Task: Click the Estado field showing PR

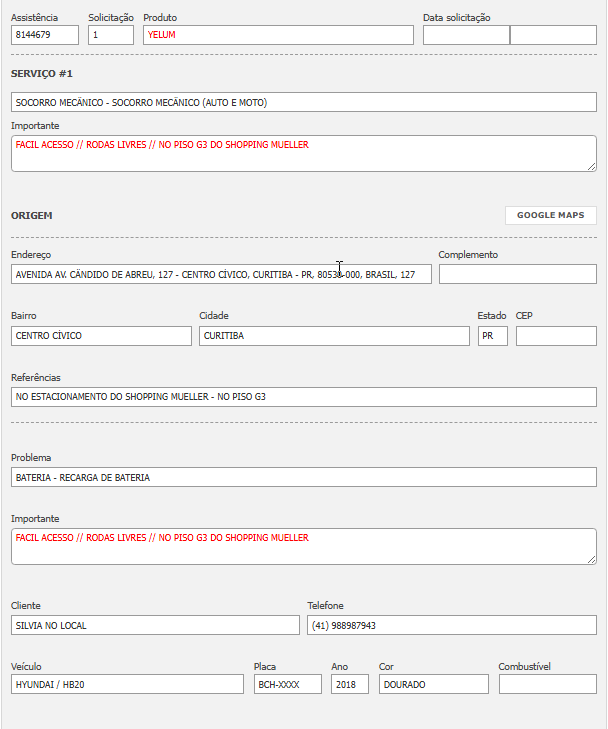Action: (492, 336)
